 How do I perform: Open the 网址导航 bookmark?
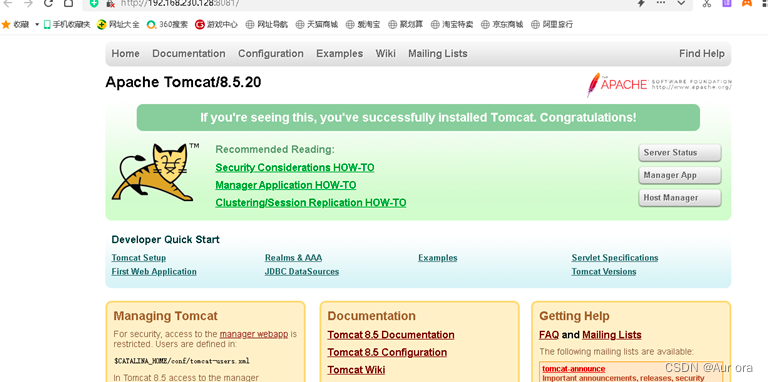tap(266, 24)
